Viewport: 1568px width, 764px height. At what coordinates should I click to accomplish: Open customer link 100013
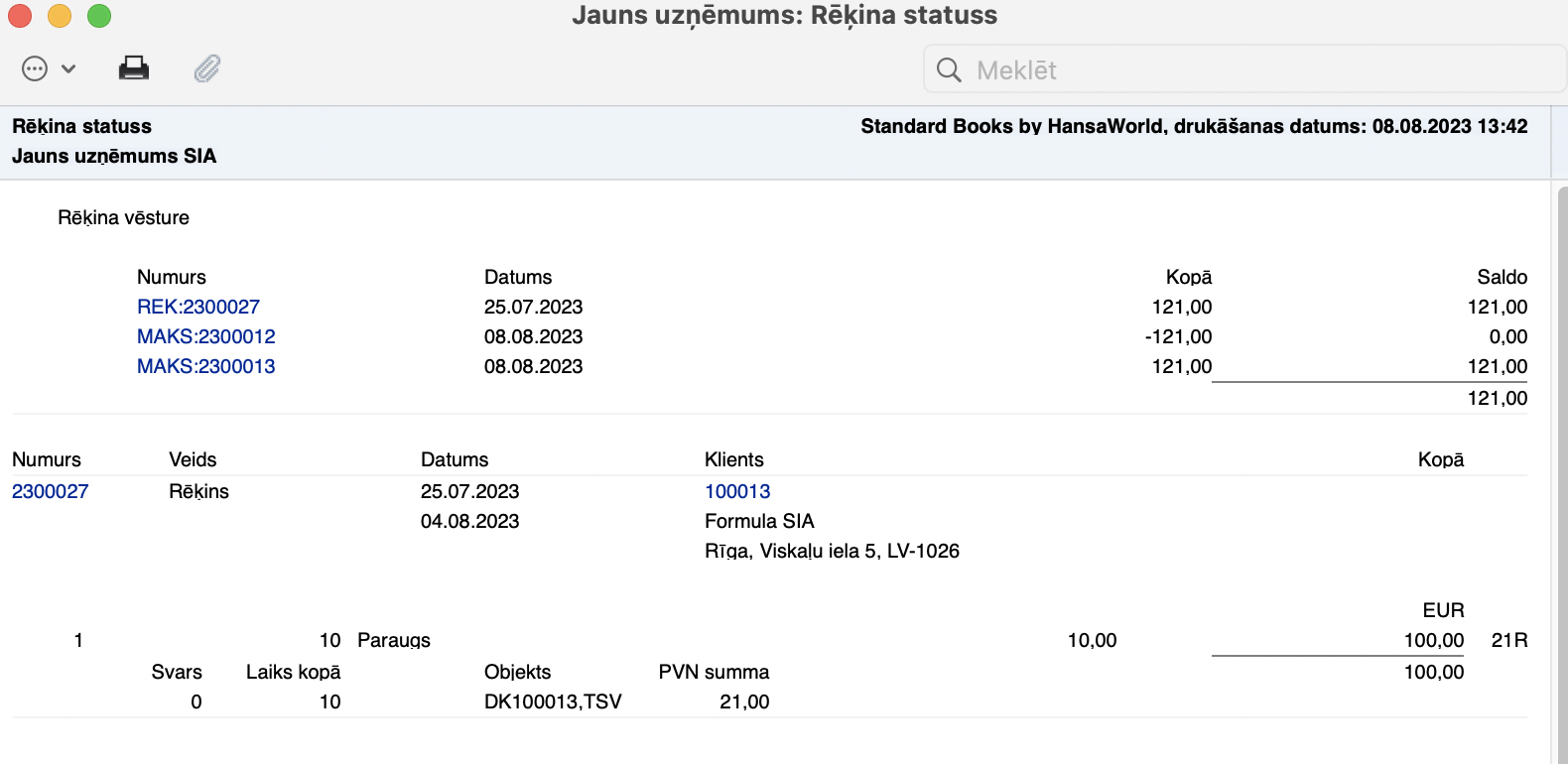[737, 491]
